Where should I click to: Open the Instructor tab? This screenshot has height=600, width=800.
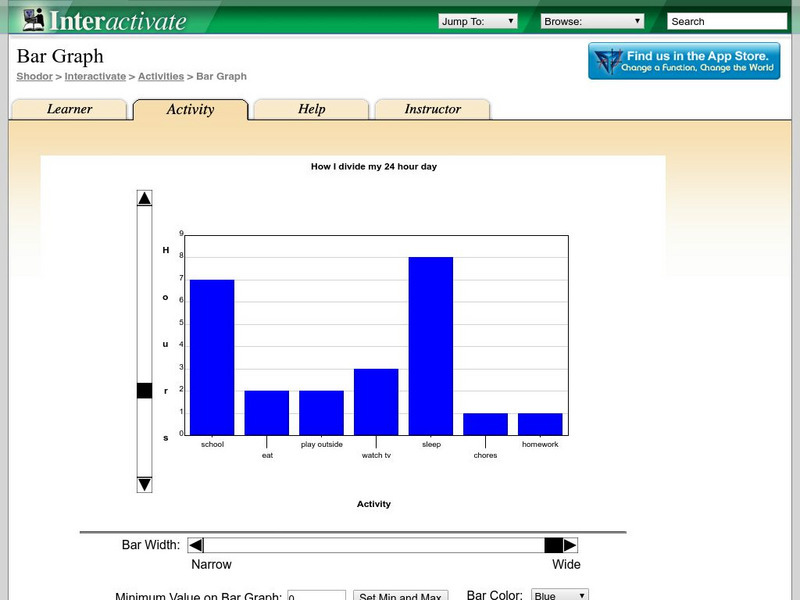(x=433, y=109)
